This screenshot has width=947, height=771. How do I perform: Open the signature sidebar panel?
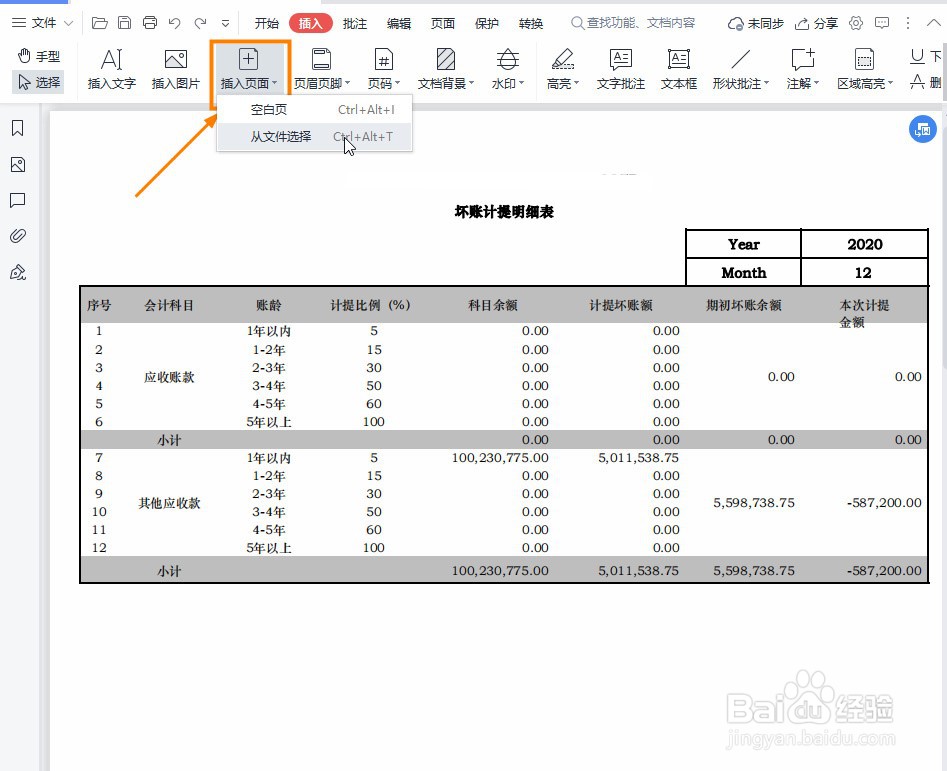coord(18,272)
